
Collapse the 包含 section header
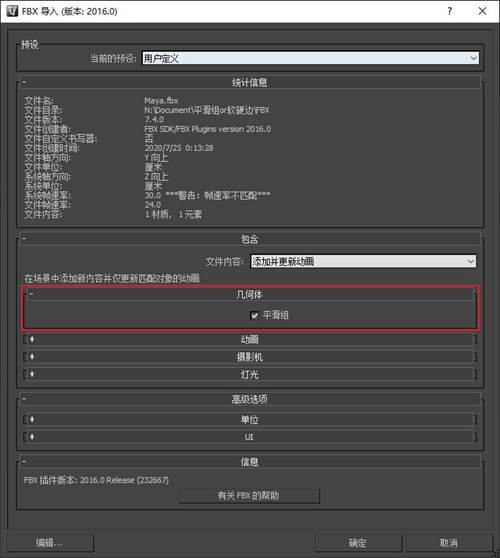click(x=250, y=239)
